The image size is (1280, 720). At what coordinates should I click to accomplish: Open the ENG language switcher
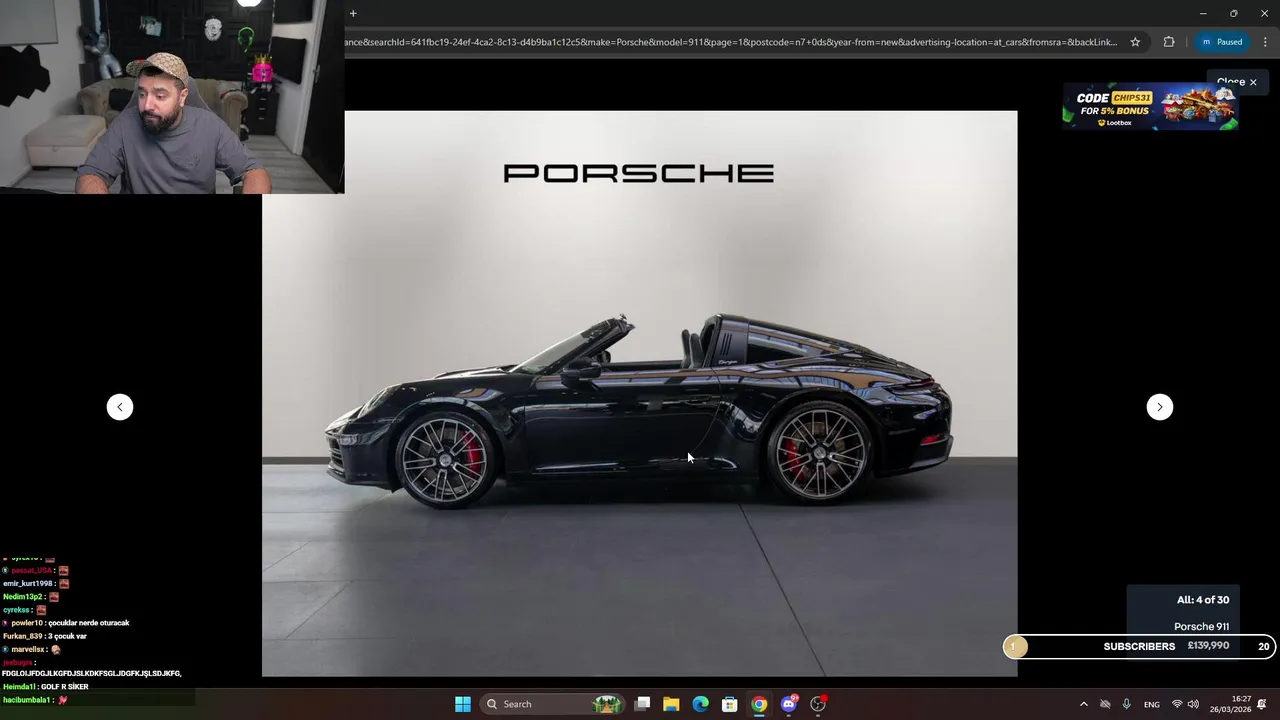1152,704
